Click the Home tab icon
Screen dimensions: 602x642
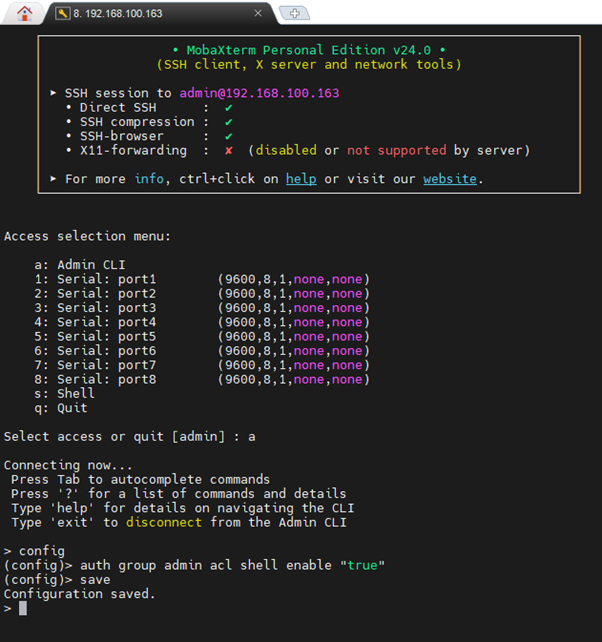[24, 13]
